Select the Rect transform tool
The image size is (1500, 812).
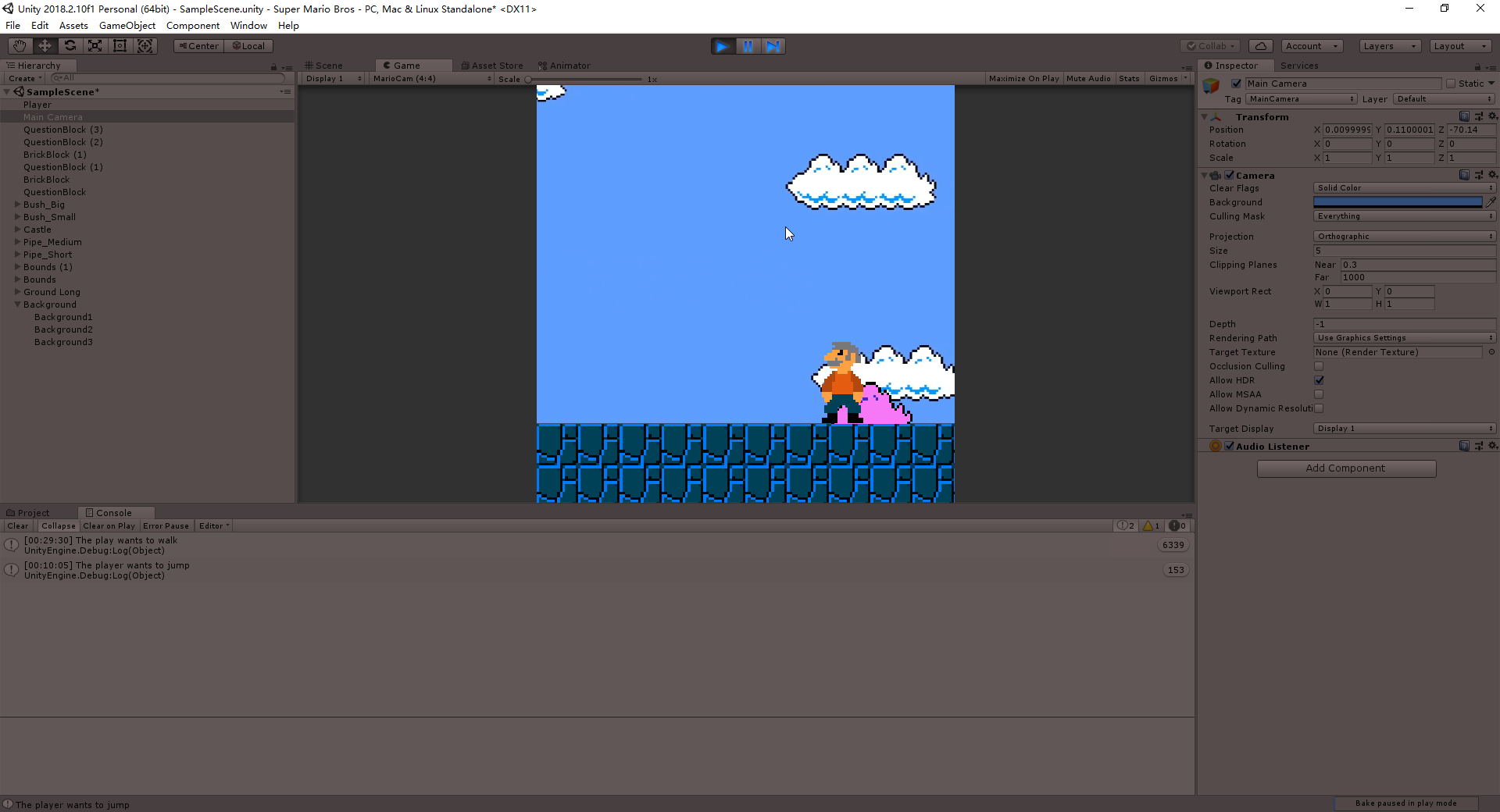[x=120, y=46]
